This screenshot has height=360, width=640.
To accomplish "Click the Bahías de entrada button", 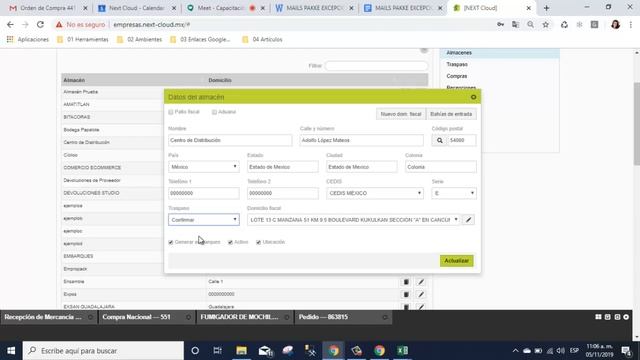I will click(451, 114).
